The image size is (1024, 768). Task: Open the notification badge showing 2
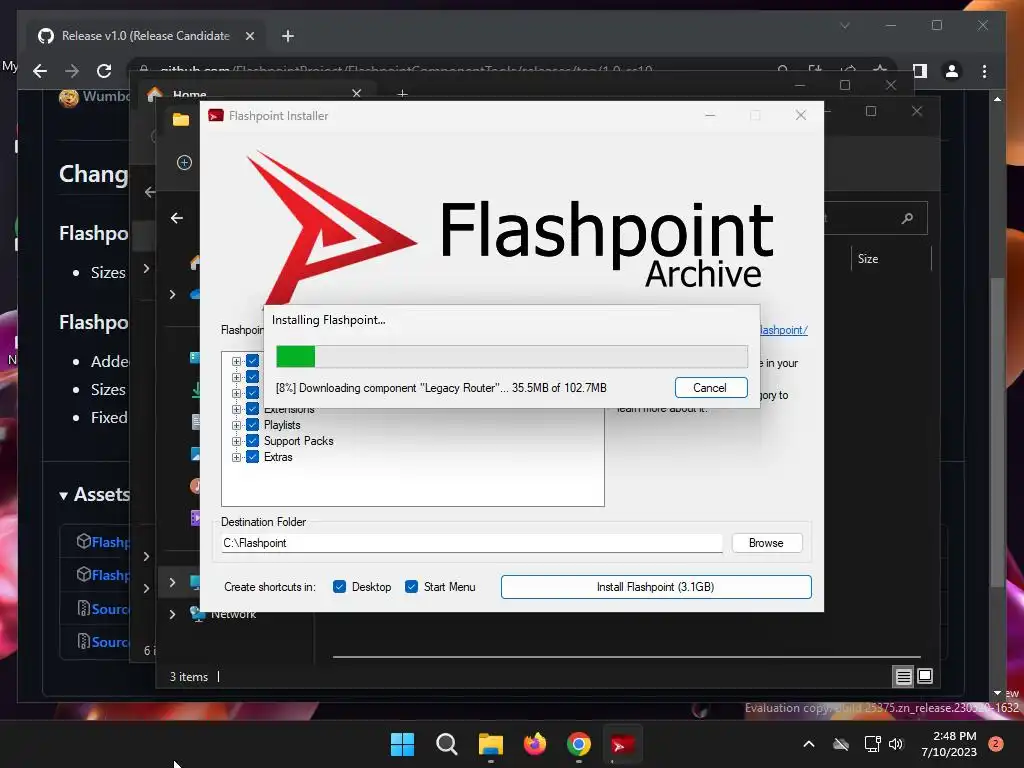tap(996, 744)
